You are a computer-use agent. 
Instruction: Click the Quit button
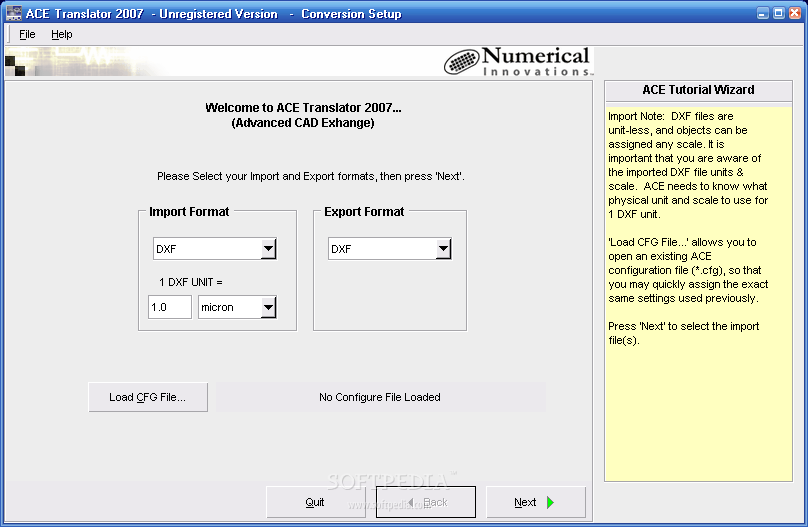pyautogui.click(x=315, y=502)
